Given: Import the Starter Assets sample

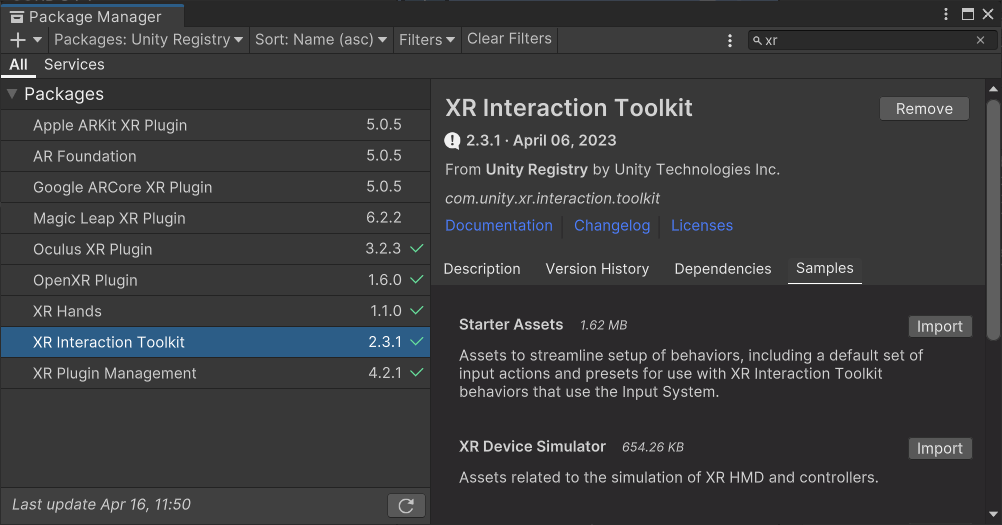Looking at the screenshot, I should click(940, 326).
